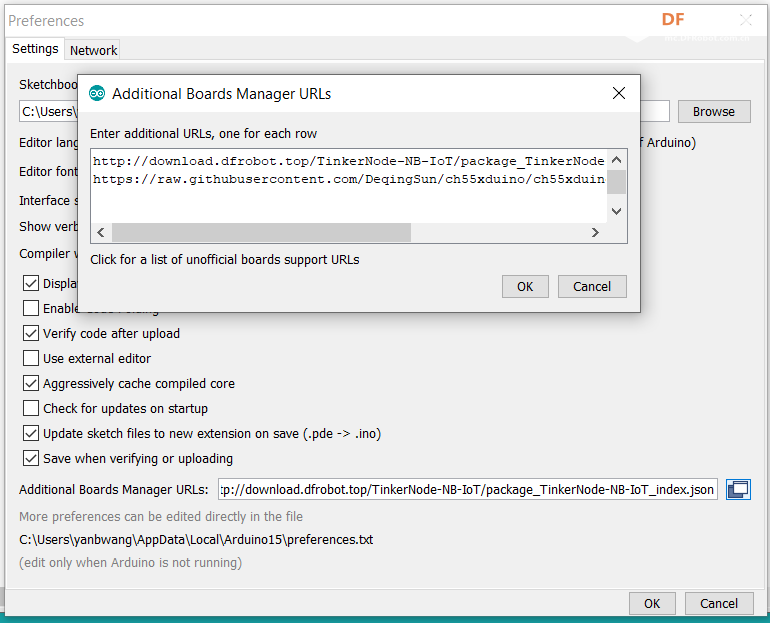Toggle the Display line numbers checkbox

click(x=31, y=283)
